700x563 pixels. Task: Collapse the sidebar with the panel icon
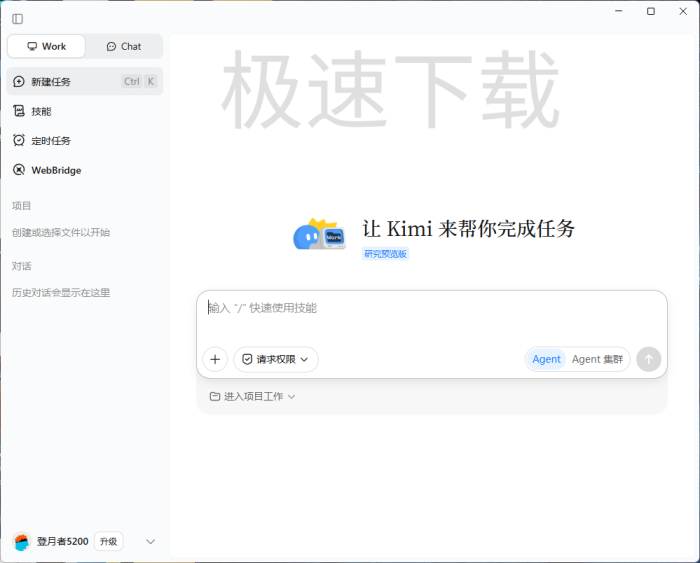tap(17, 19)
